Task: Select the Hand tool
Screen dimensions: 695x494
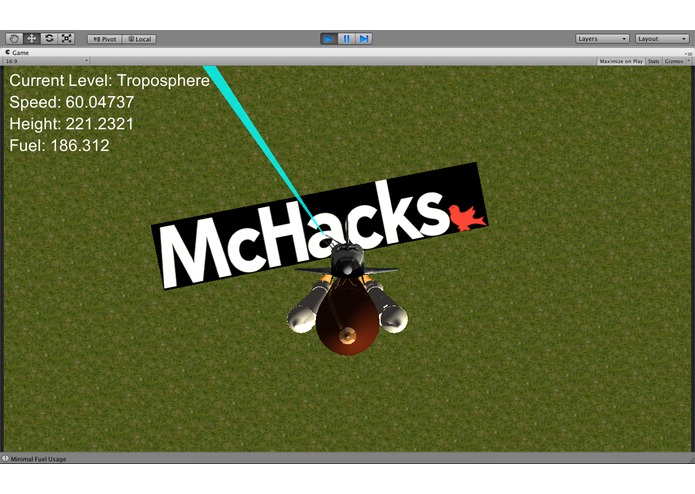Action: tap(14, 39)
